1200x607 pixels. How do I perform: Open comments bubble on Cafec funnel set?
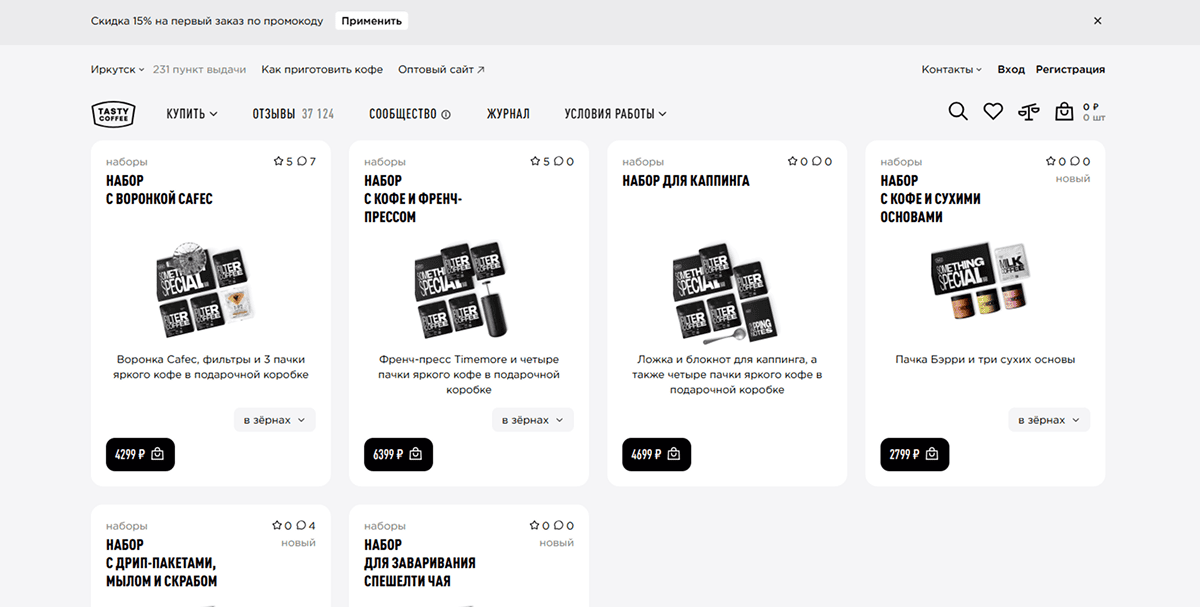302,161
